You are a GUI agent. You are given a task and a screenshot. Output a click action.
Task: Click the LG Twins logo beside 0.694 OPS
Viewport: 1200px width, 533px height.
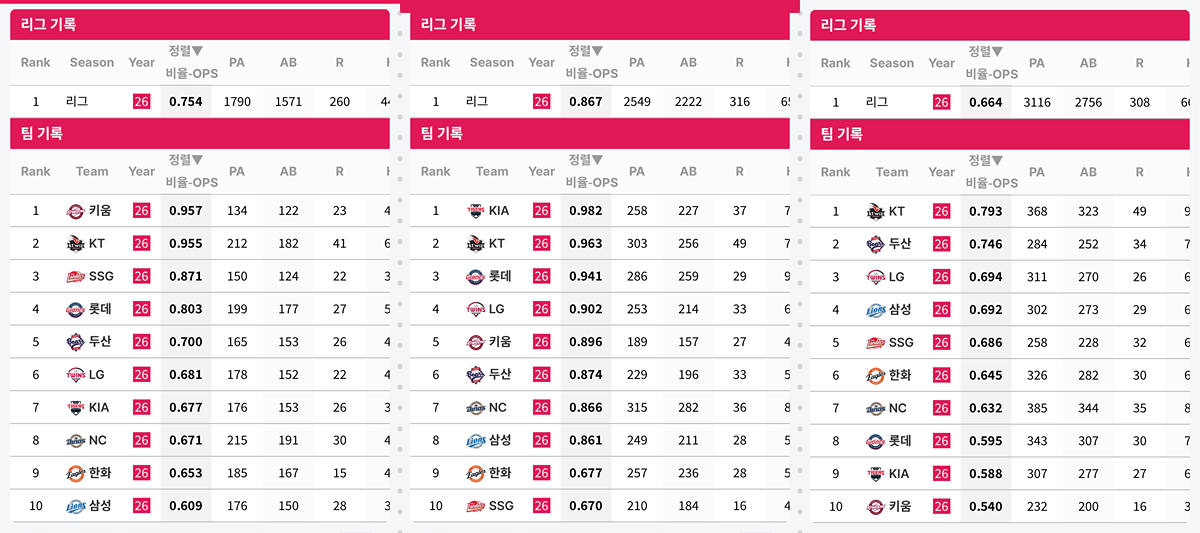coord(876,277)
